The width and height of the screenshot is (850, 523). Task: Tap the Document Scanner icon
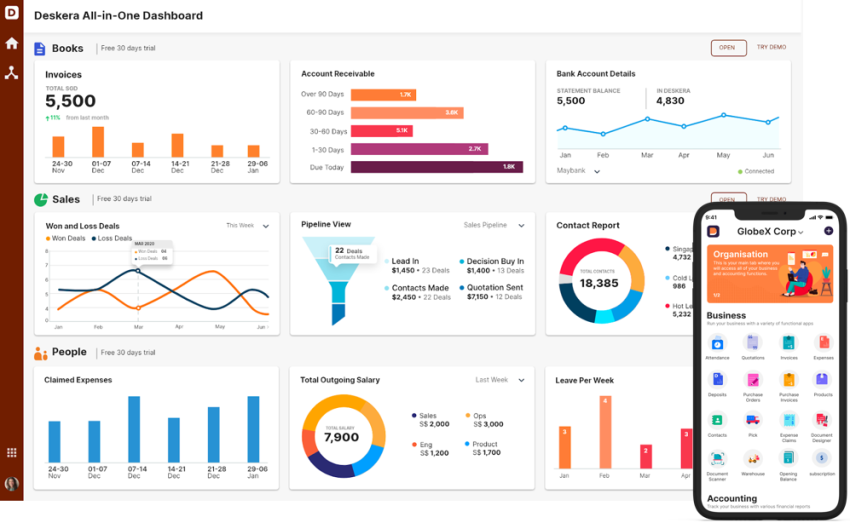point(717,458)
